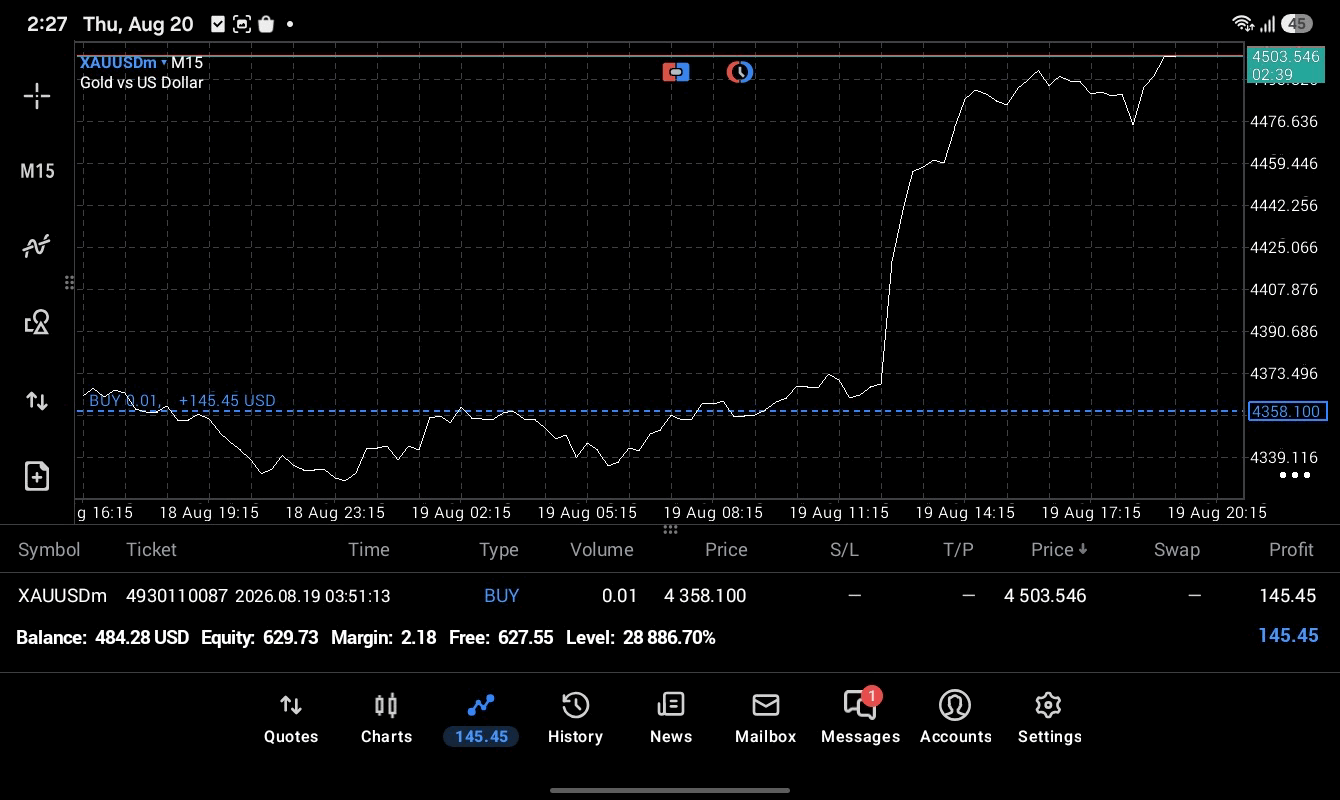Sort positions by Type column
Viewport: 1340px width, 800px height.
click(498, 550)
